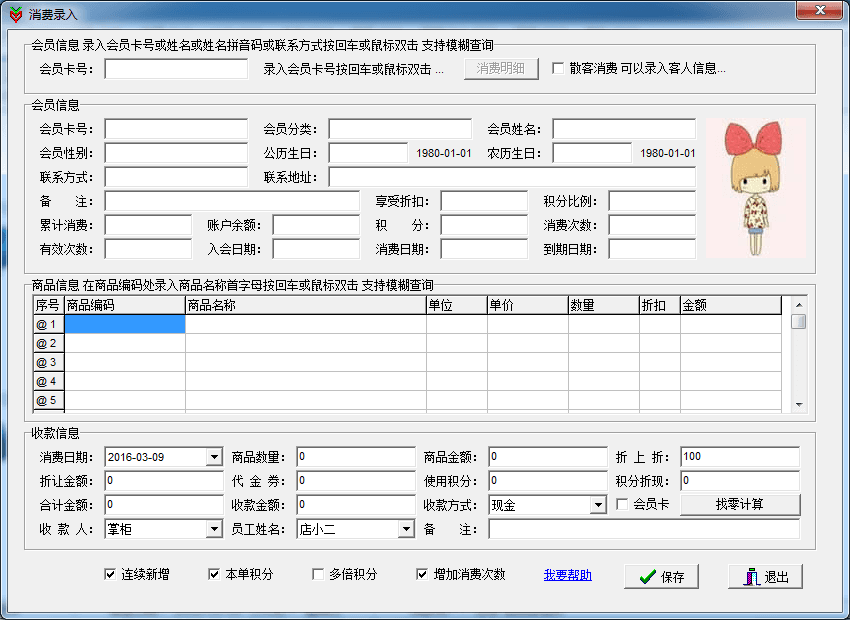This screenshot has width=850, height=620.
Task: Uncheck 连续新增 option
Action: click(110, 574)
